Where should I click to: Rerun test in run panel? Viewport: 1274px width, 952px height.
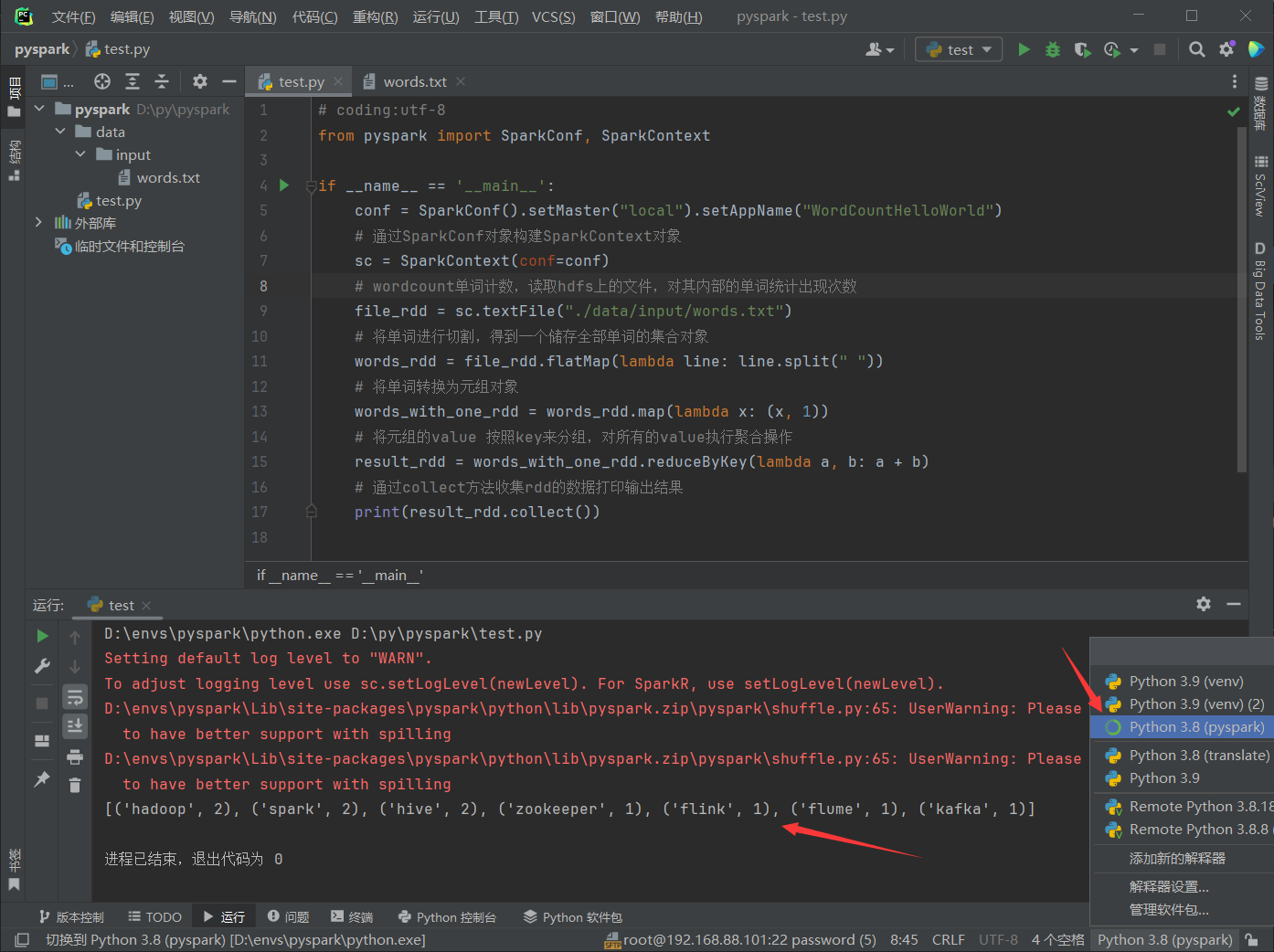click(42, 636)
